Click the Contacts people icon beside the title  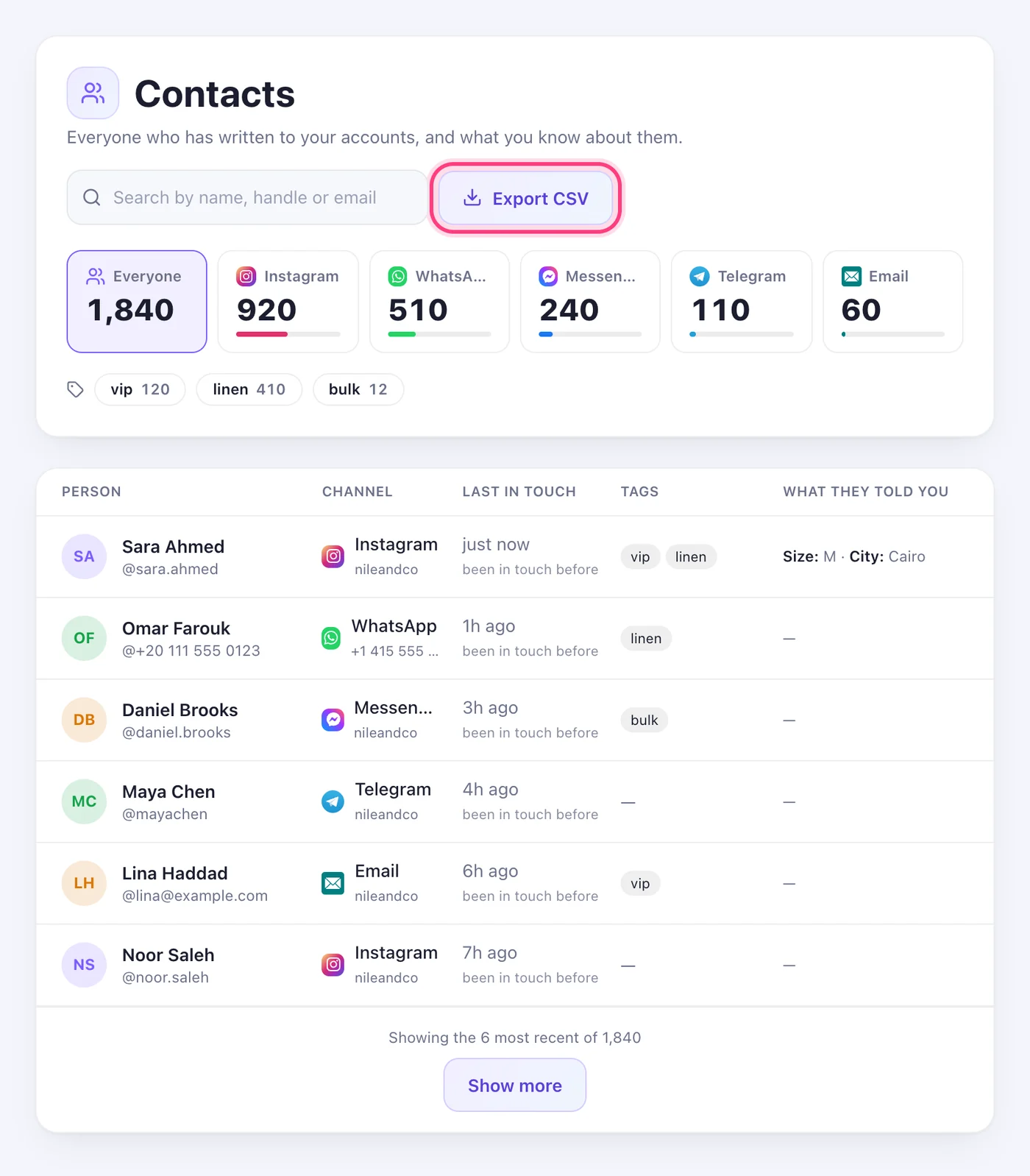click(93, 93)
